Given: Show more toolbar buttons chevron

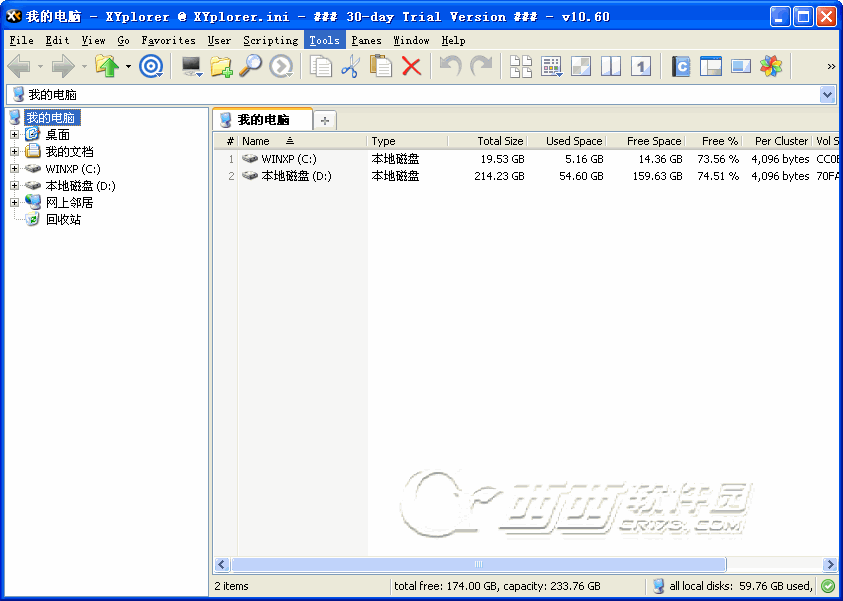Looking at the screenshot, I should pos(831,67).
